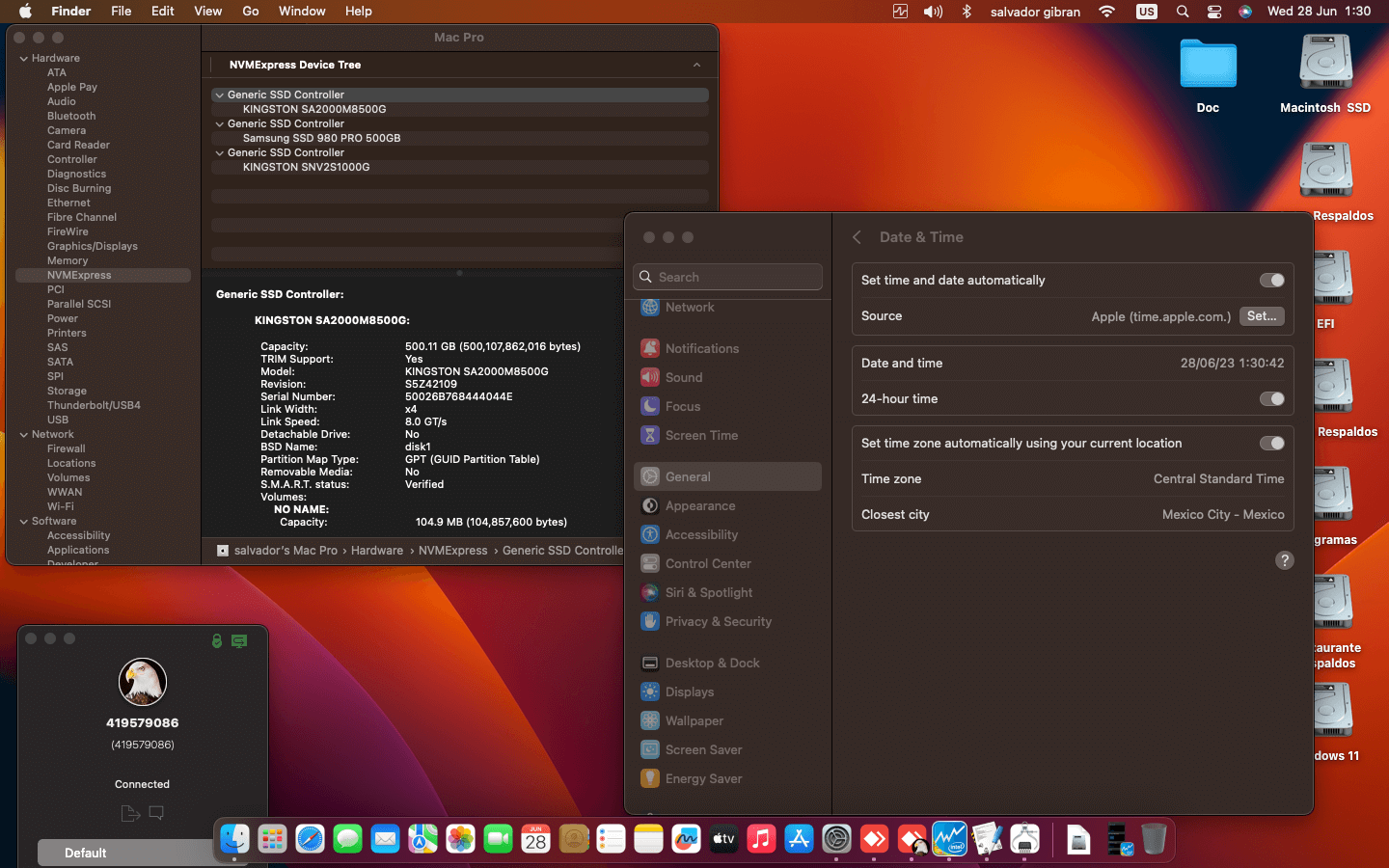The height and width of the screenshot is (868, 1389).
Task: Open Safari from the Dock
Action: pyautogui.click(x=310, y=839)
